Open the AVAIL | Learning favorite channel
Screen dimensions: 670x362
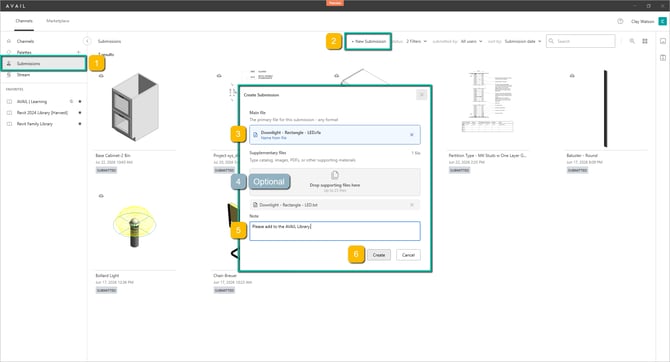click(32, 102)
